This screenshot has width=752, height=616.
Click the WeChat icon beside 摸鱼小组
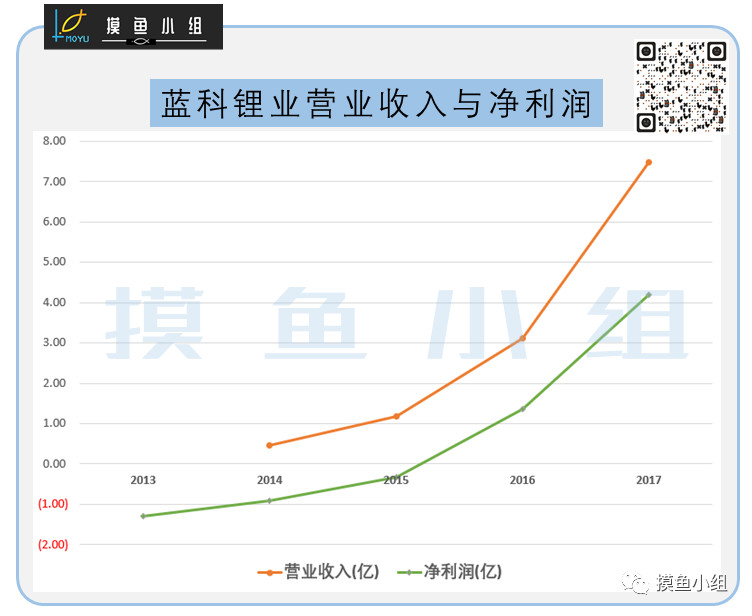pyautogui.click(x=635, y=583)
